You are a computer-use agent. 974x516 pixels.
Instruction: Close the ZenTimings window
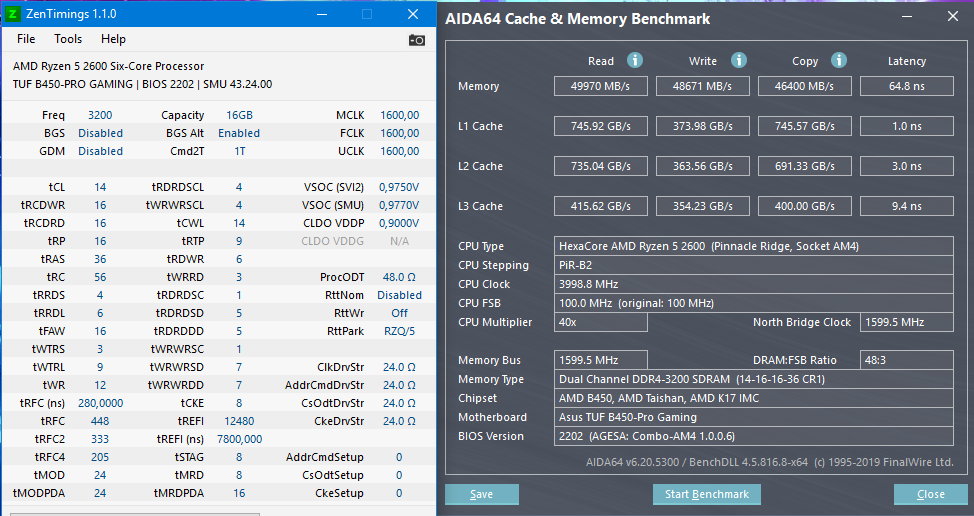point(413,14)
